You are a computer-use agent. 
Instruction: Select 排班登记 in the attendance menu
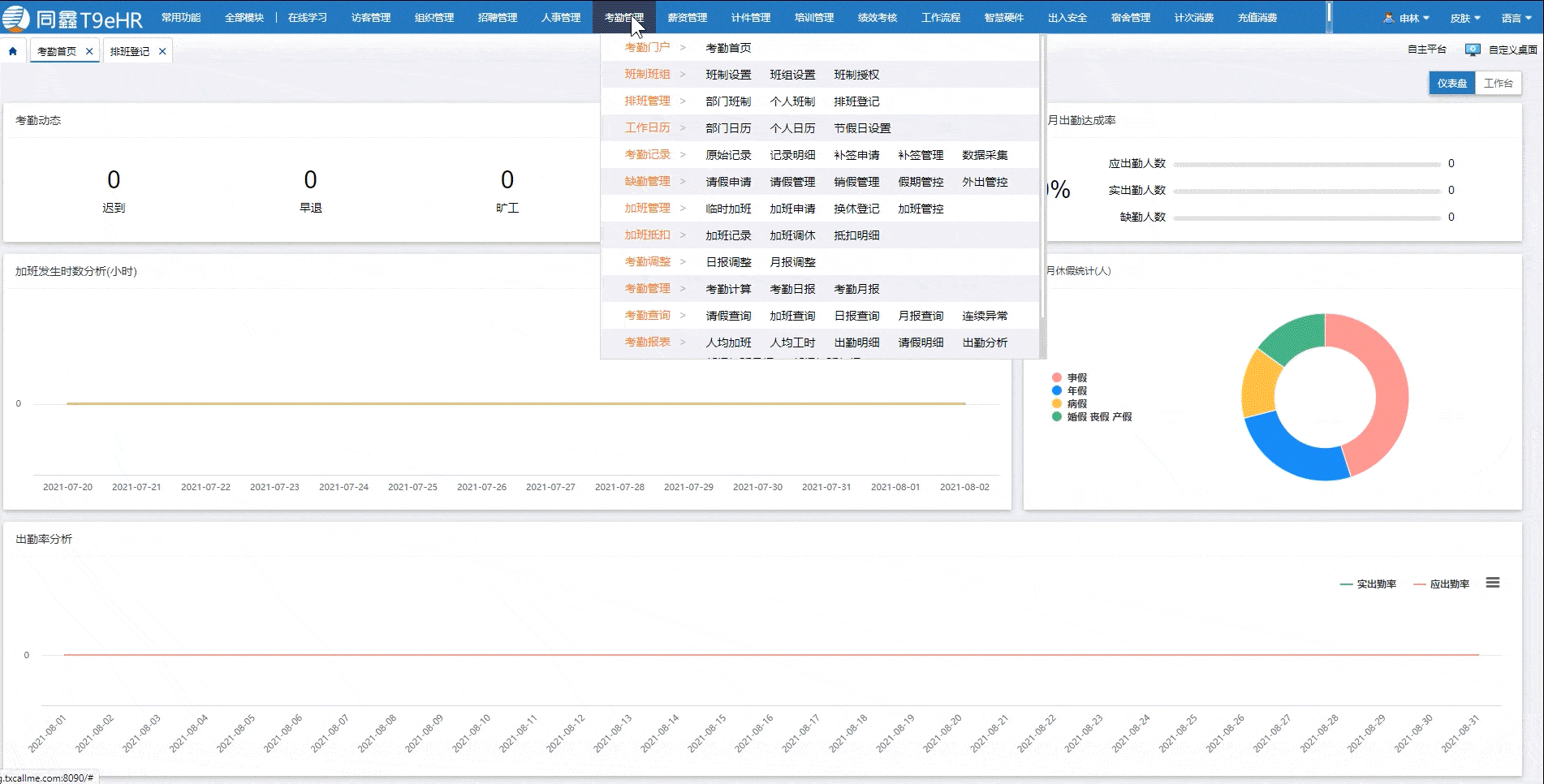pos(856,101)
